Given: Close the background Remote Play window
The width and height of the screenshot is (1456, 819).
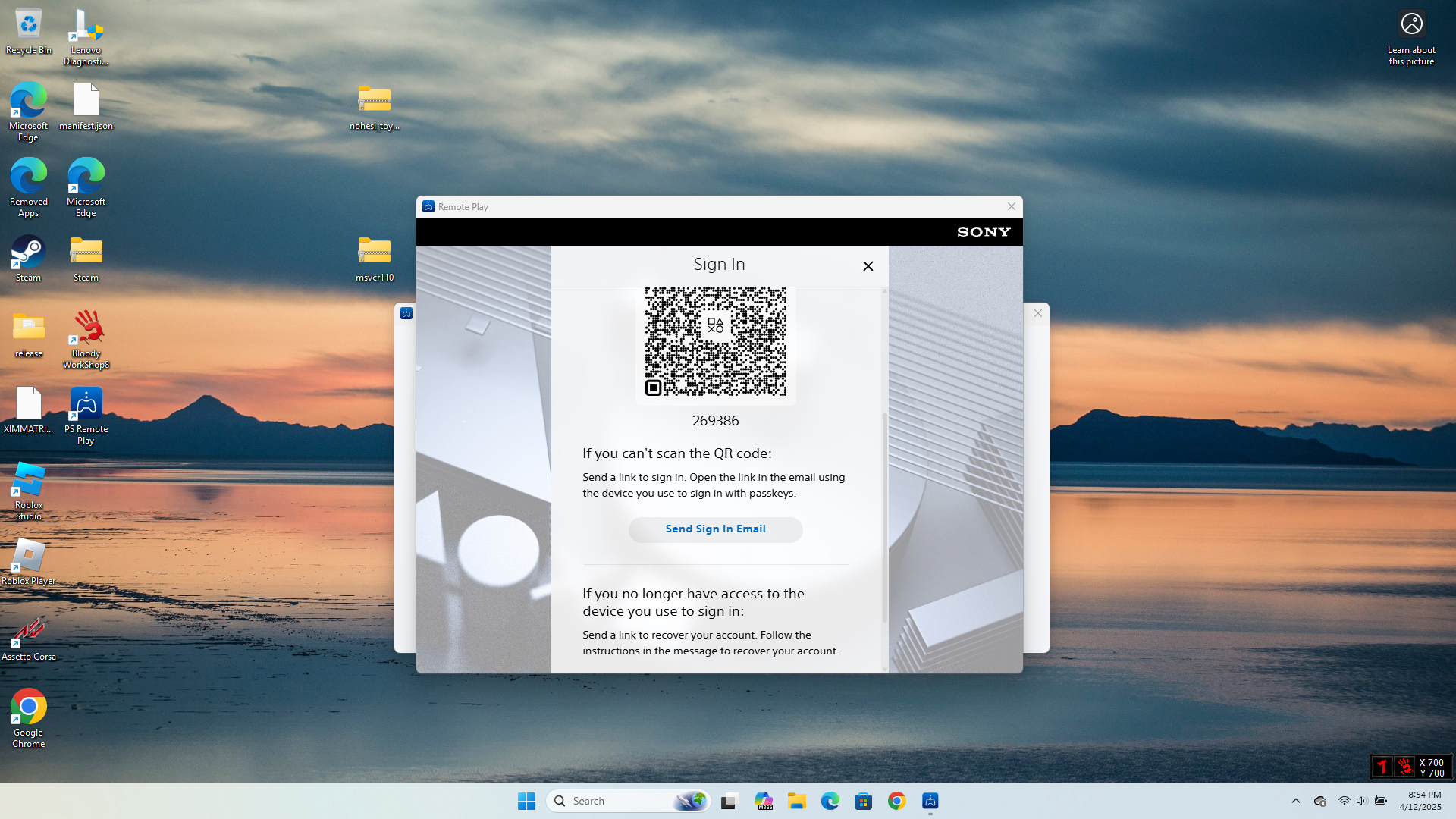Looking at the screenshot, I should coord(1038,313).
